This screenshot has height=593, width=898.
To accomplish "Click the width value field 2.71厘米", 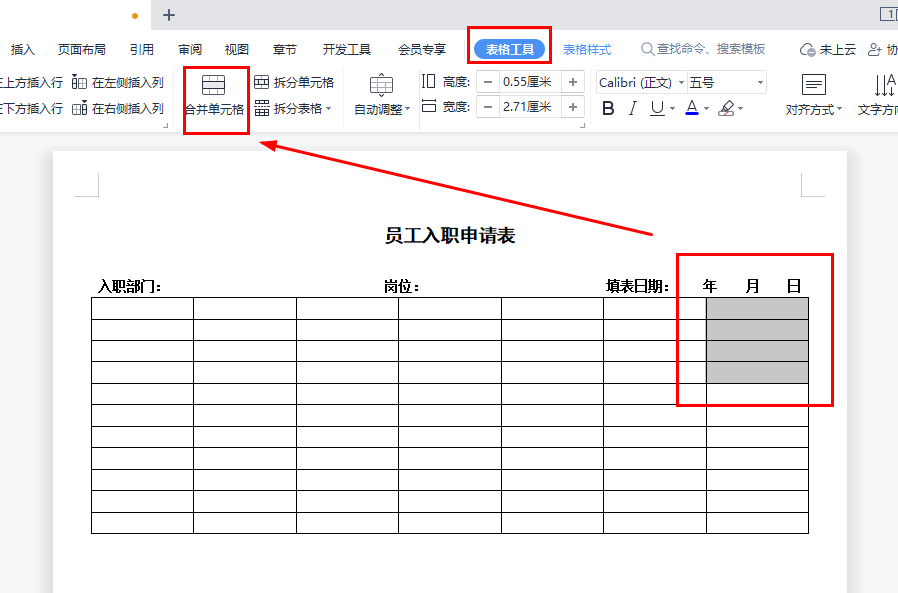I will (530, 107).
